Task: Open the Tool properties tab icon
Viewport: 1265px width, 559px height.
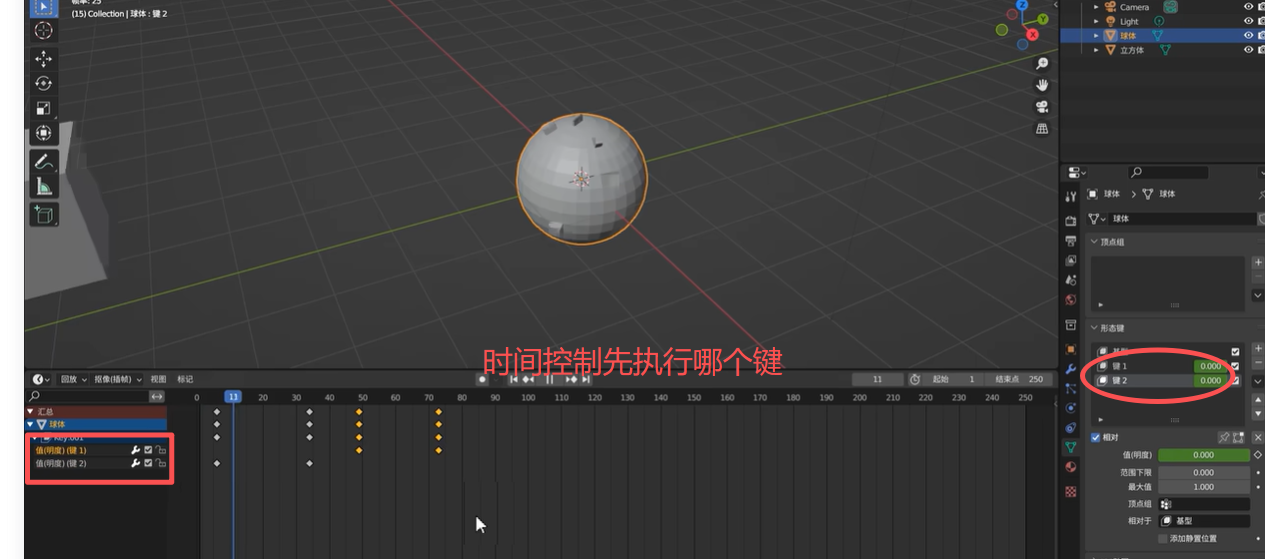Action: (1071, 196)
